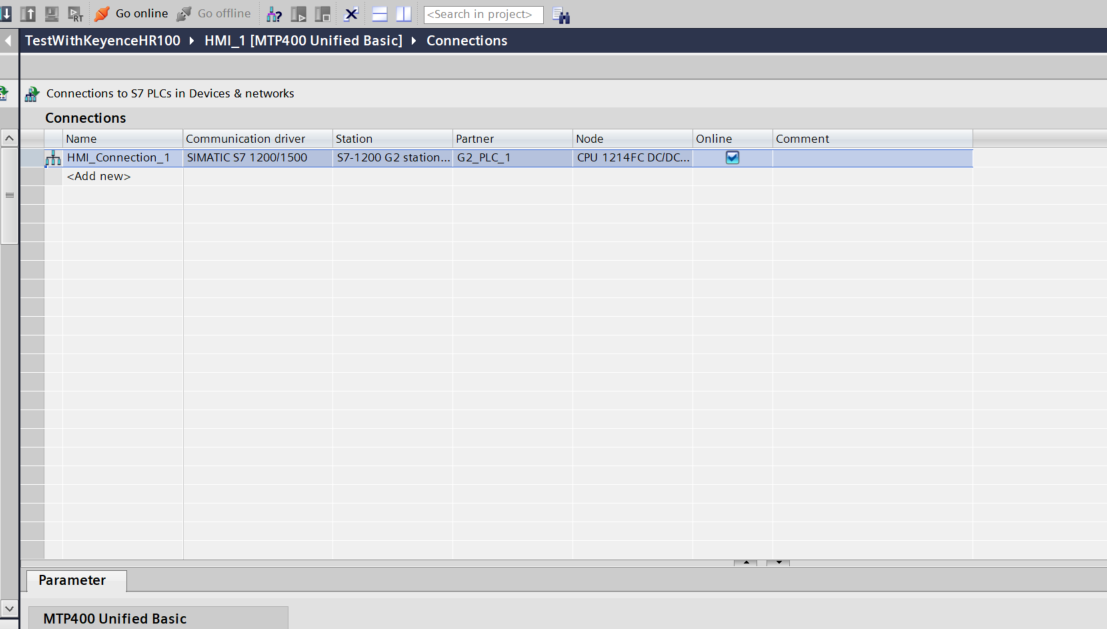This screenshot has height=629, width=1107.
Task: Click the G2_PLC_1 partner cell
Action: (512, 157)
